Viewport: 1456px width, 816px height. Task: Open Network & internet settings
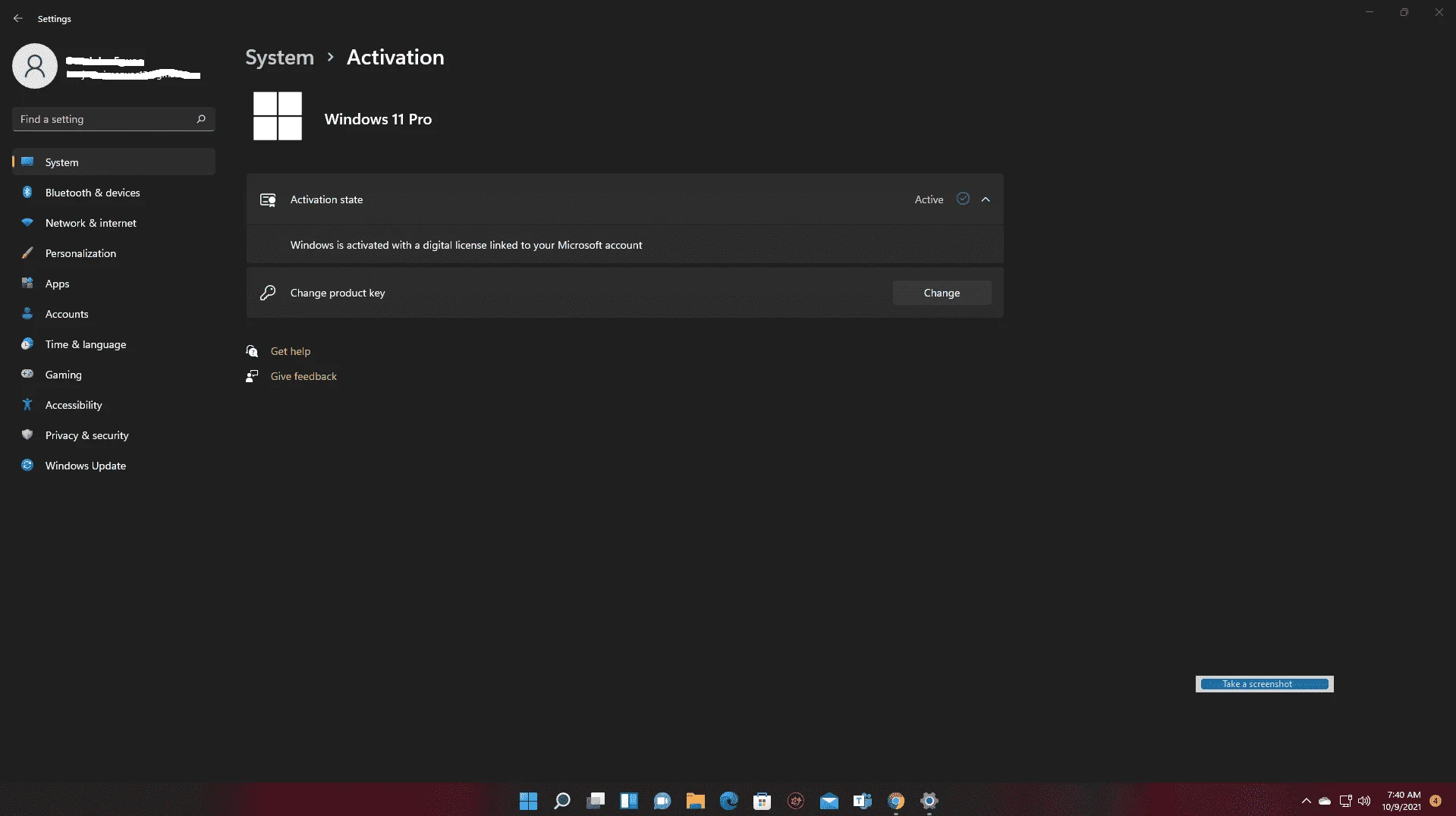(x=113, y=223)
